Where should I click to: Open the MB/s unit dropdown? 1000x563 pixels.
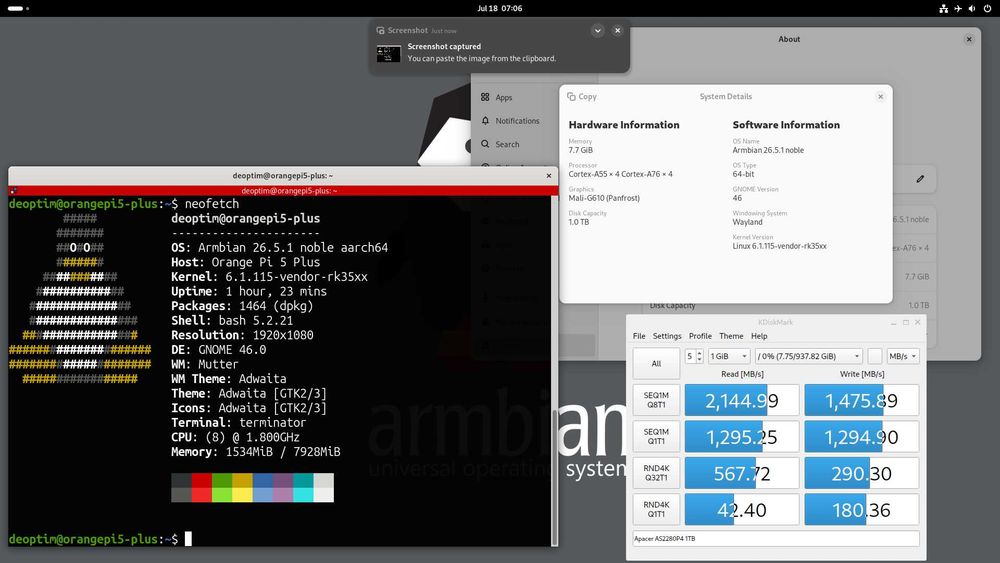point(902,356)
